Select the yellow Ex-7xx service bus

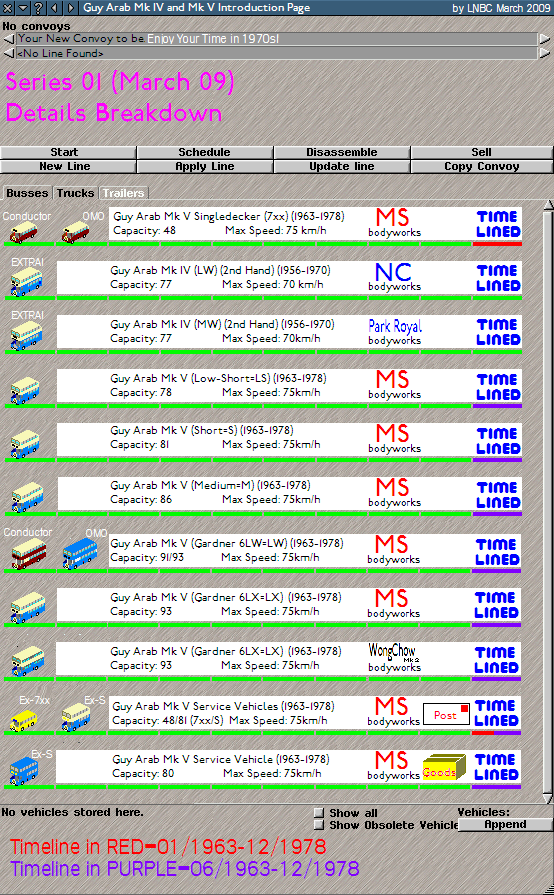click(23, 721)
